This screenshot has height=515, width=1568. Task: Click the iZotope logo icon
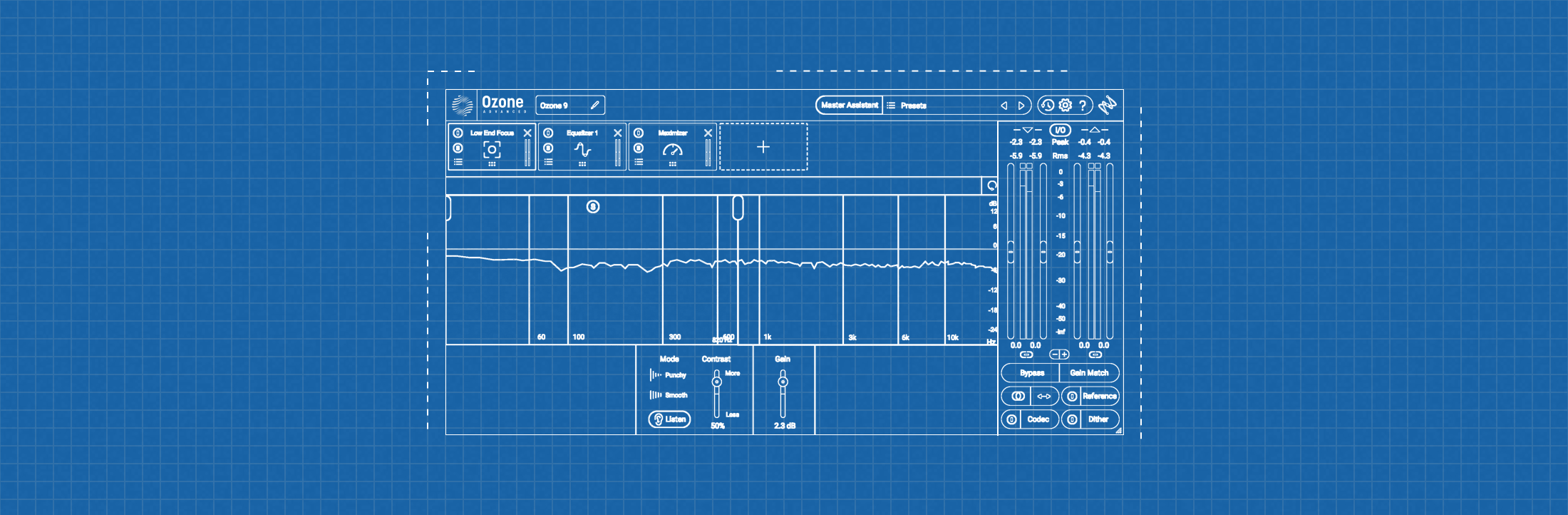[x=1108, y=106]
